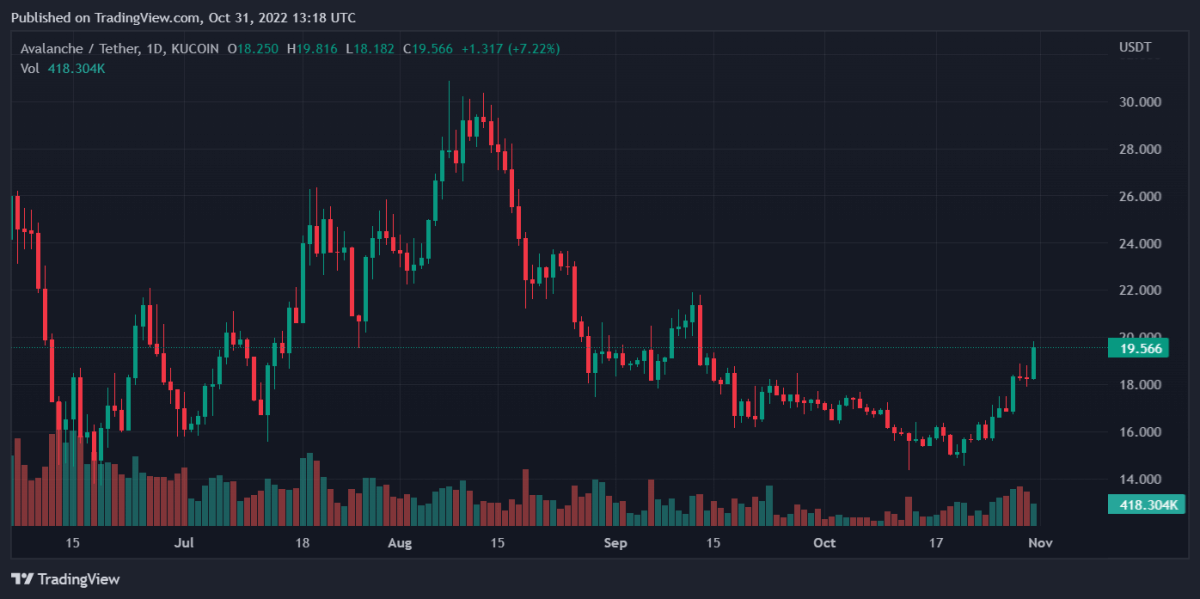Click the green 19.566 current price label
Viewport: 1200px width, 599px height.
(1139, 348)
